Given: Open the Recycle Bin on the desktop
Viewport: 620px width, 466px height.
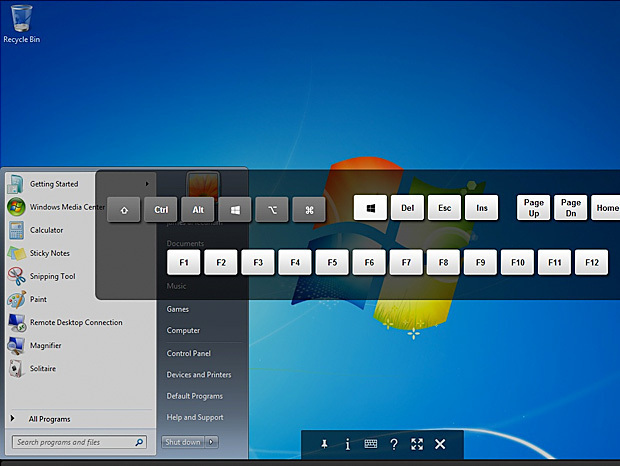Looking at the screenshot, I should [21, 22].
